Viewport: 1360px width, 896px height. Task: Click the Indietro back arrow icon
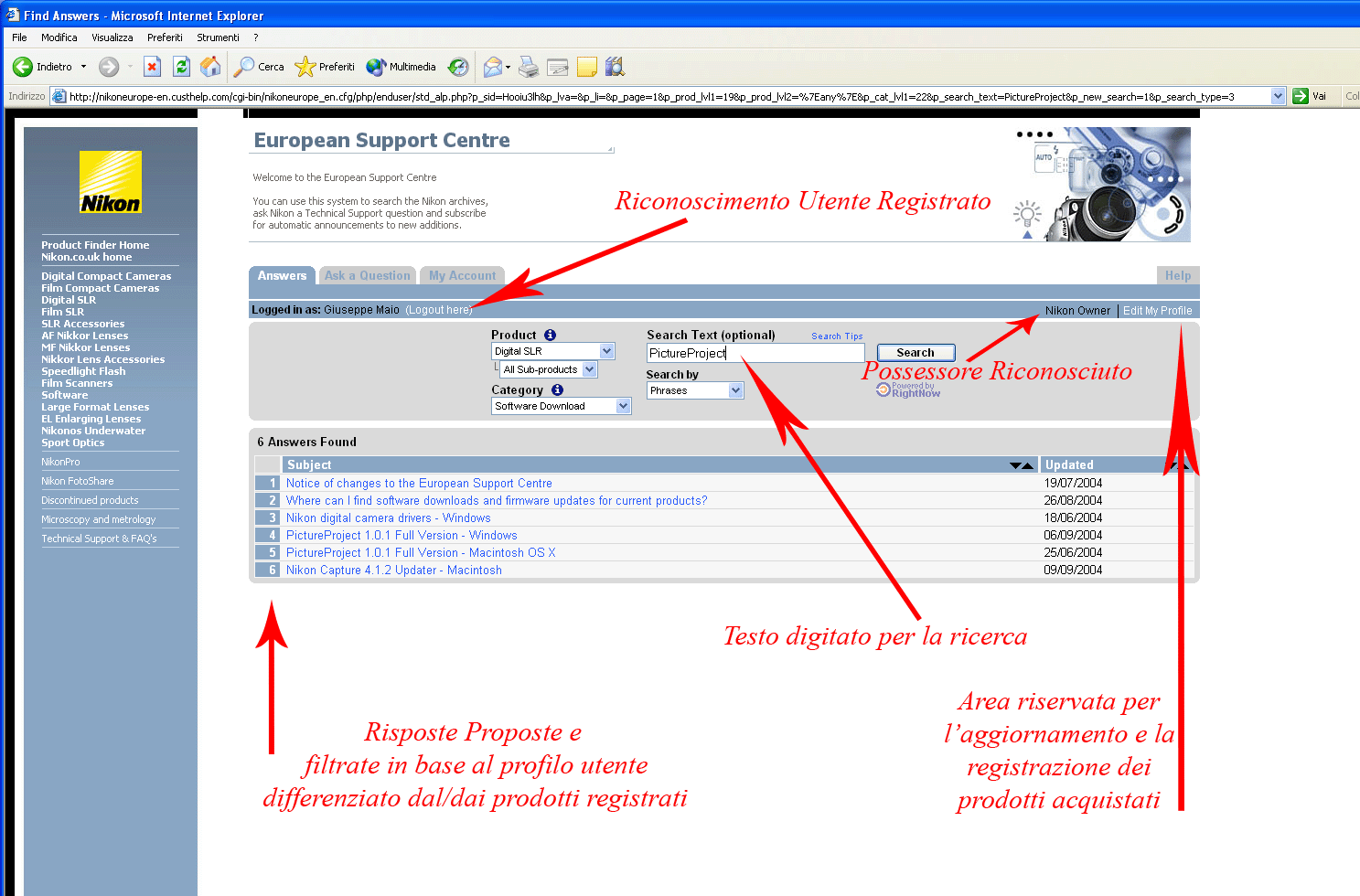23,67
